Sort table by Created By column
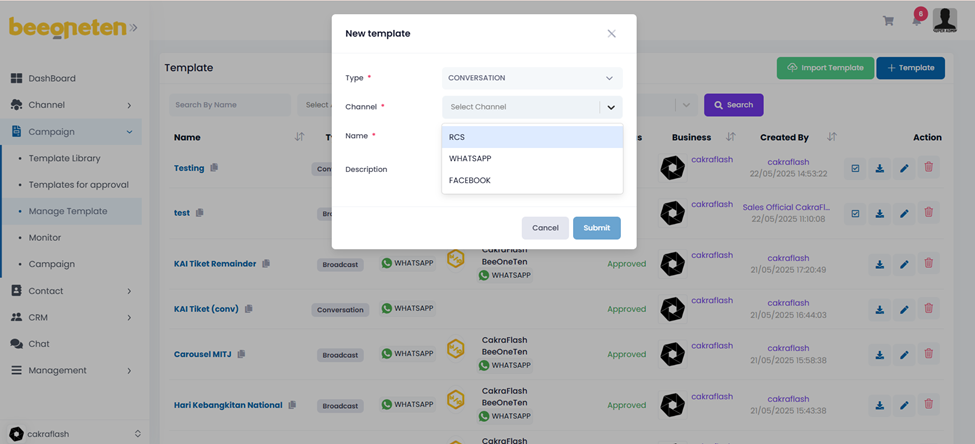This screenshot has height=444, width=975. point(832,137)
